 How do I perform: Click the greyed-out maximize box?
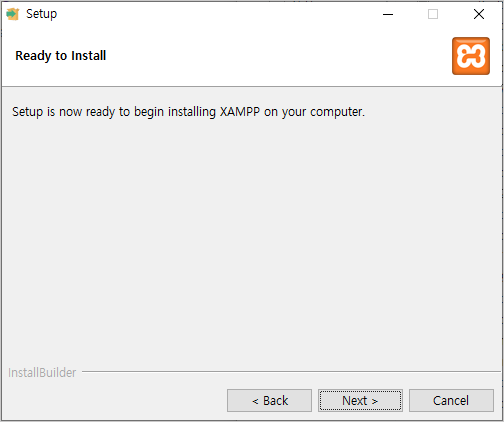[x=433, y=14]
